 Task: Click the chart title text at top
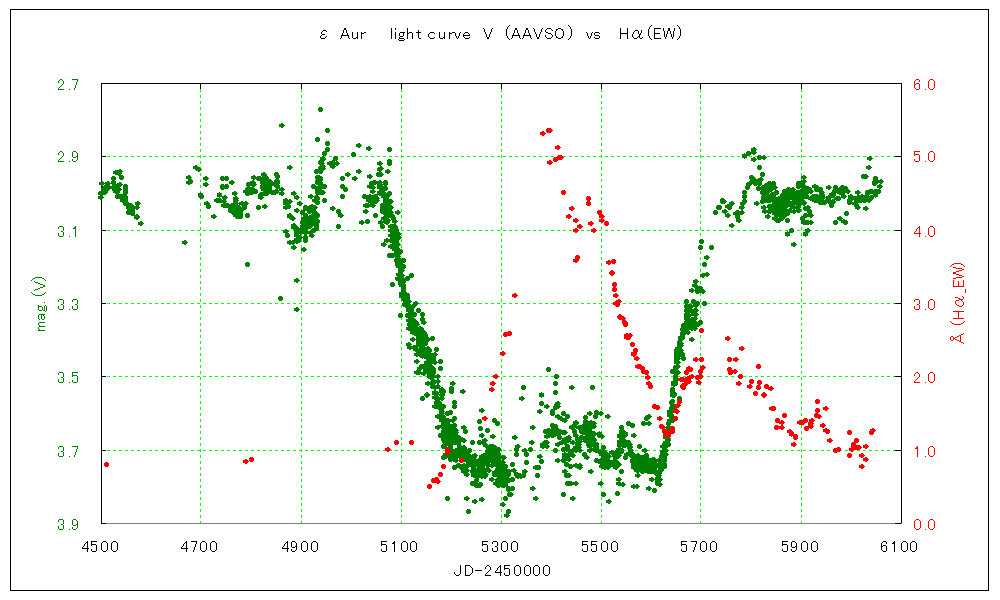pos(500,34)
